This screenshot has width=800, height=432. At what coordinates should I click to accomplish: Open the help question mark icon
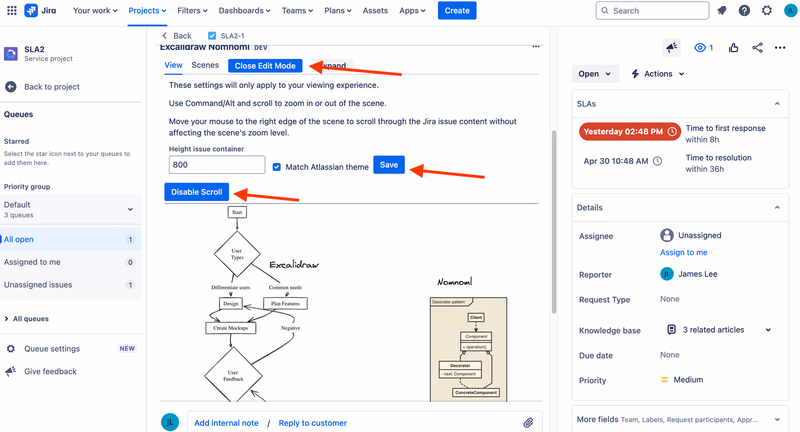[x=744, y=10]
